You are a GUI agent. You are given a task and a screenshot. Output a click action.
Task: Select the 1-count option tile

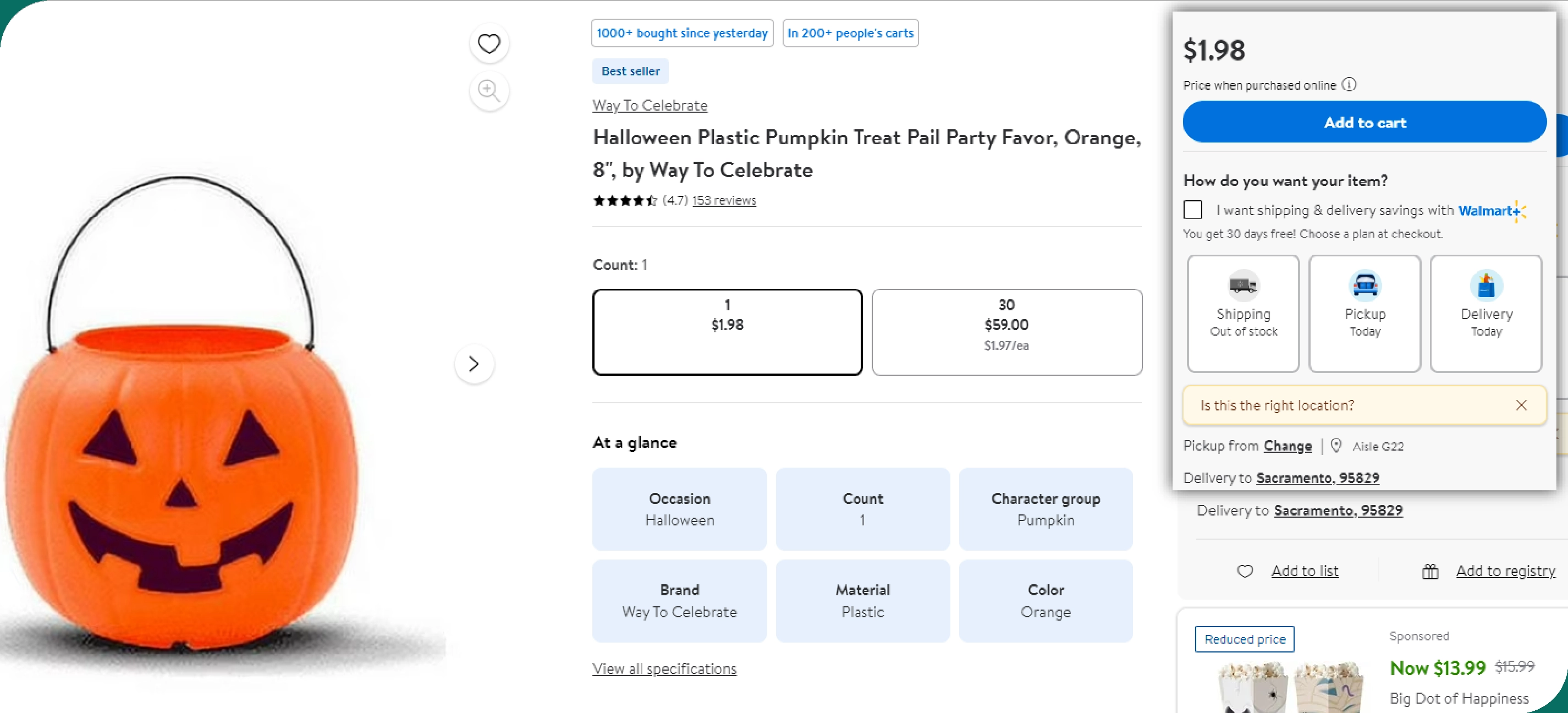pyautogui.click(x=728, y=331)
